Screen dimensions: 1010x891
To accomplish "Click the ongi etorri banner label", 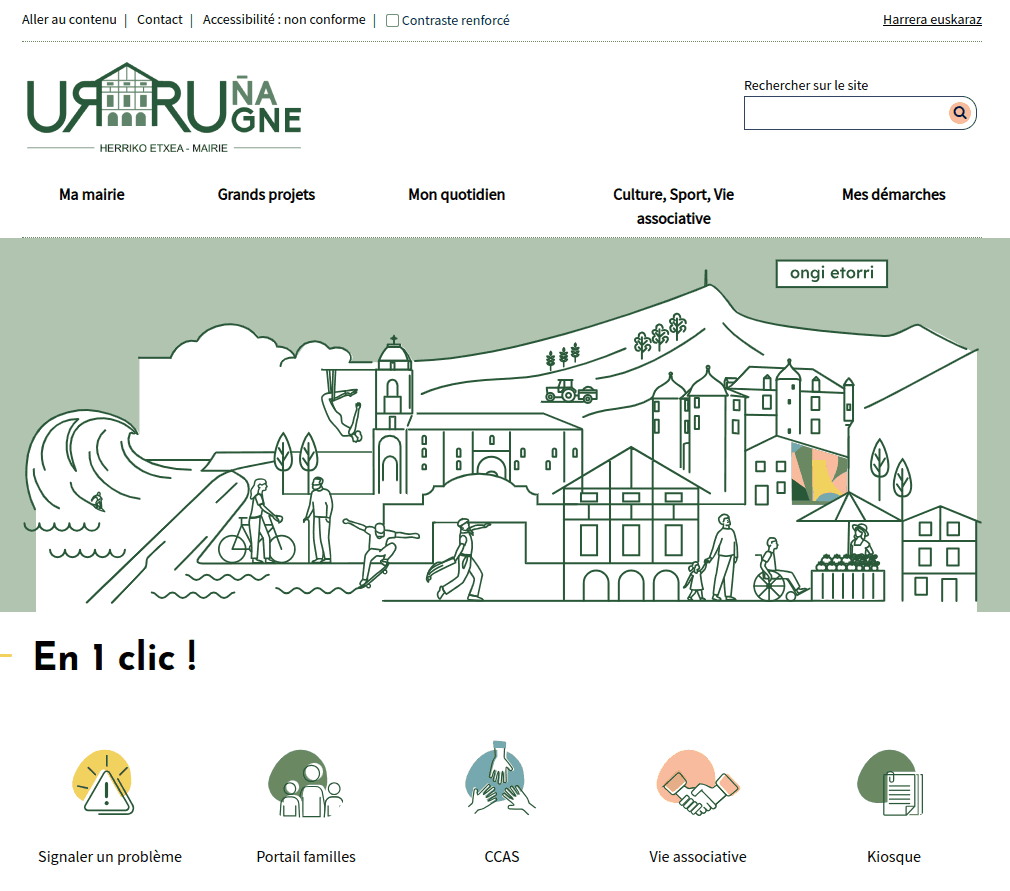I will 831,274.
